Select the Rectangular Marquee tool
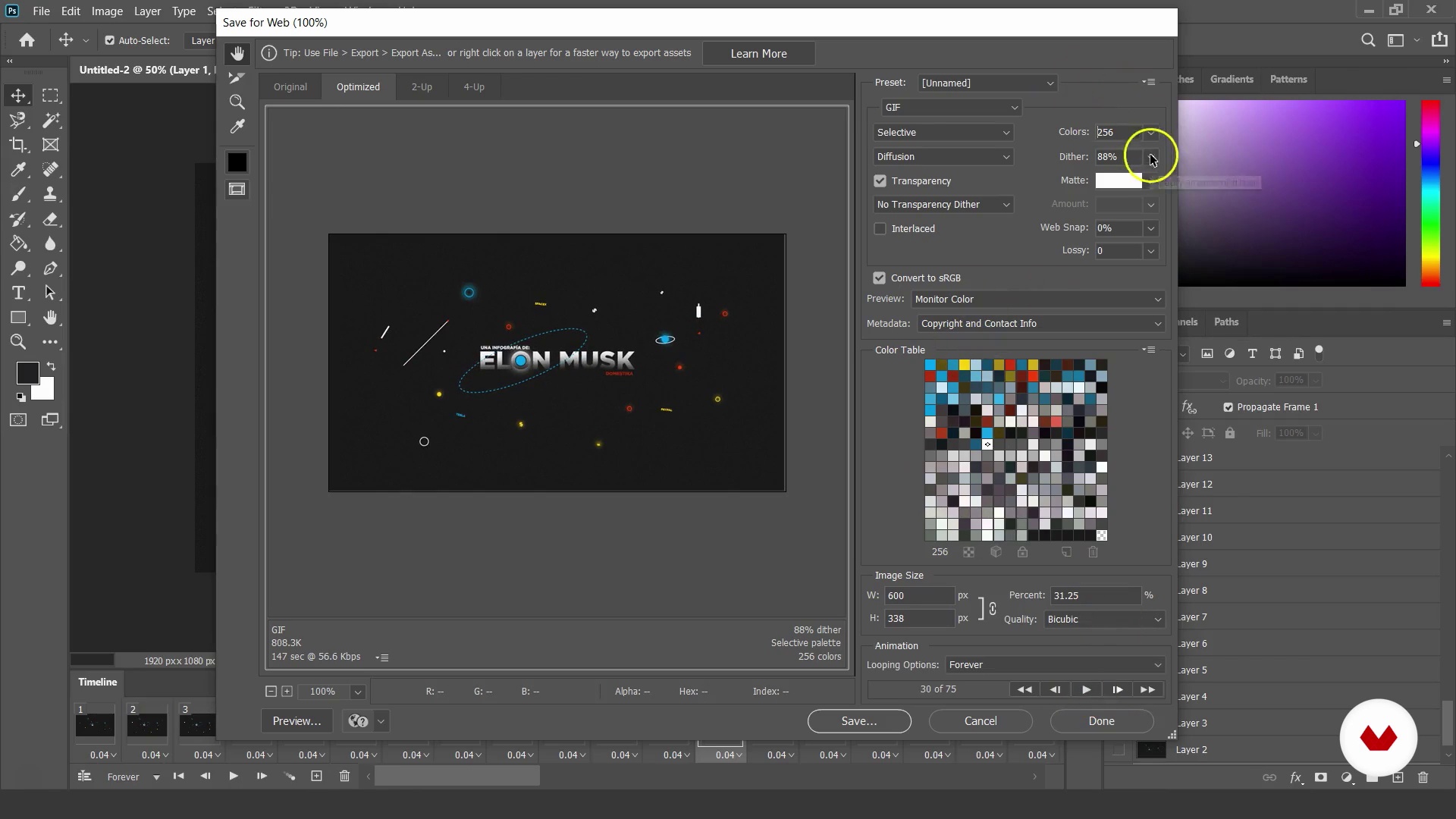1456x819 pixels. (51, 96)
